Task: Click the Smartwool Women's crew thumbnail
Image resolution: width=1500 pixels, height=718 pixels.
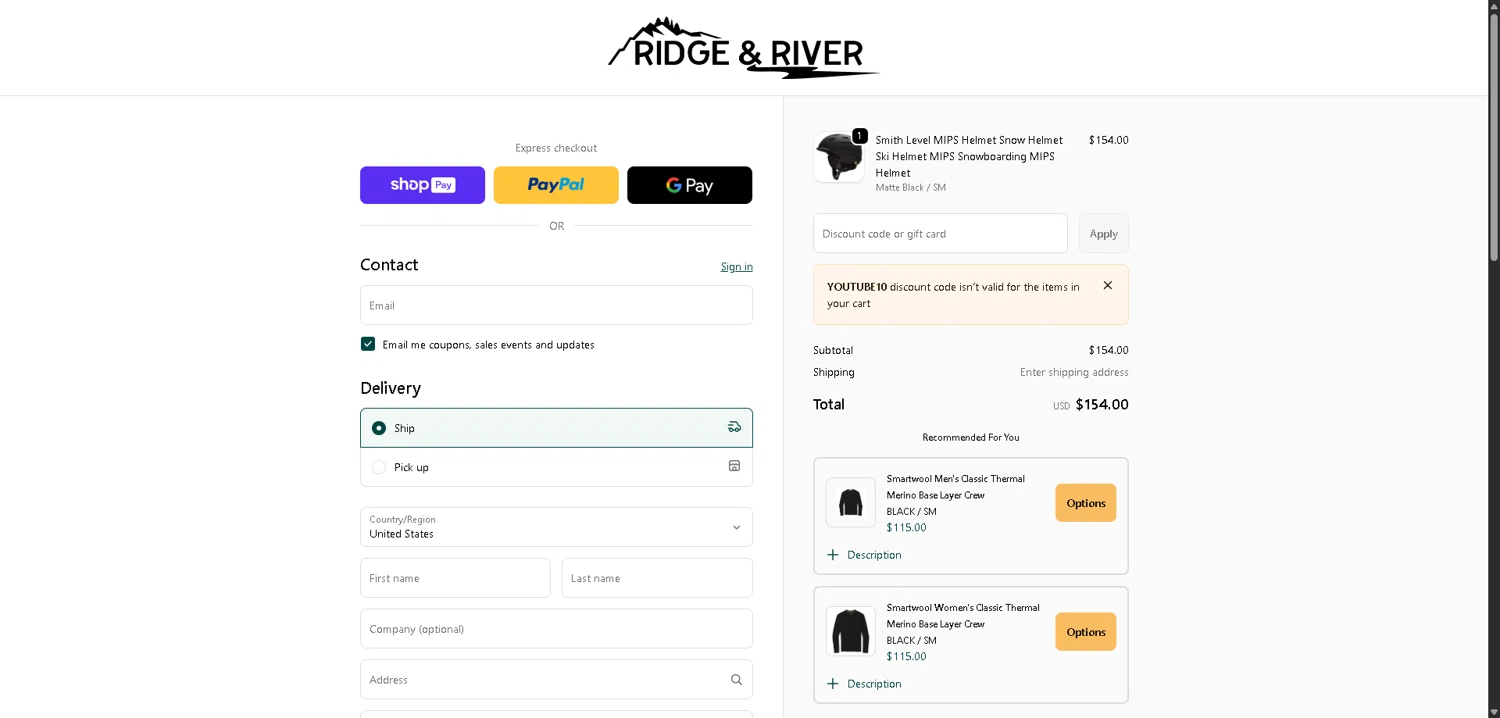Action: (851, 631)
